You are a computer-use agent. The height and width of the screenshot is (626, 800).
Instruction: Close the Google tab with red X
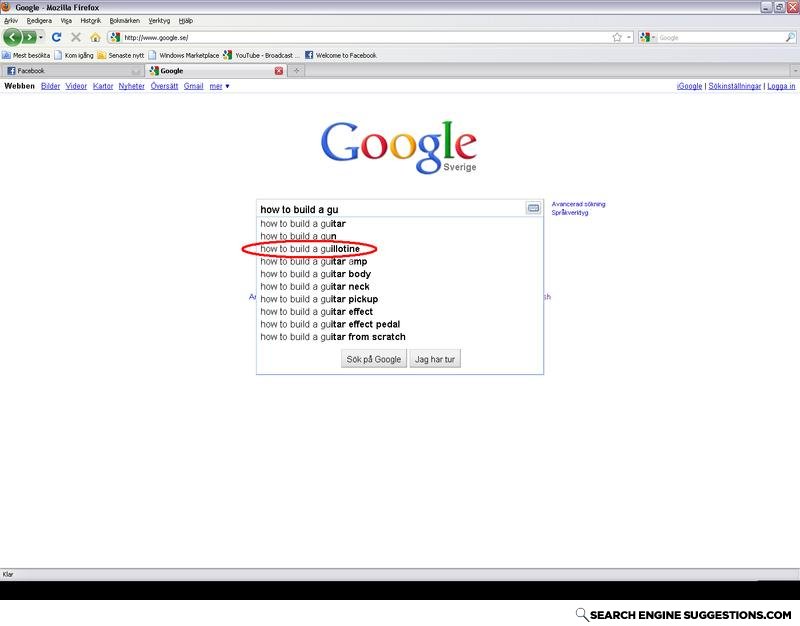tap(279, 71)
